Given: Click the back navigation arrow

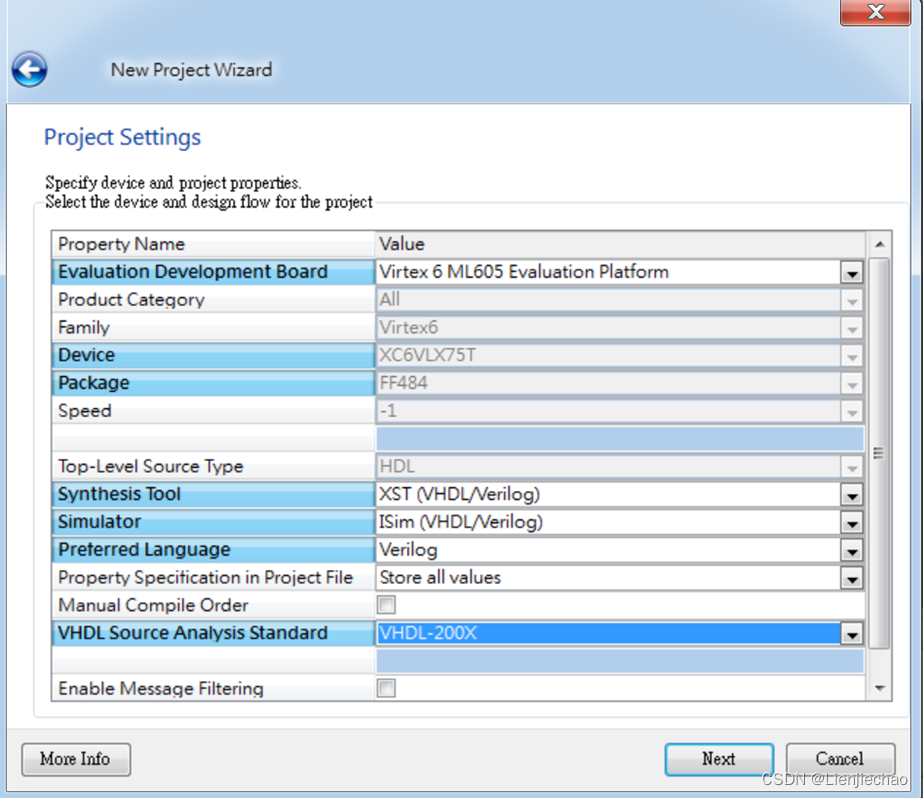Looking at the screenshot, I should point(29,69).
